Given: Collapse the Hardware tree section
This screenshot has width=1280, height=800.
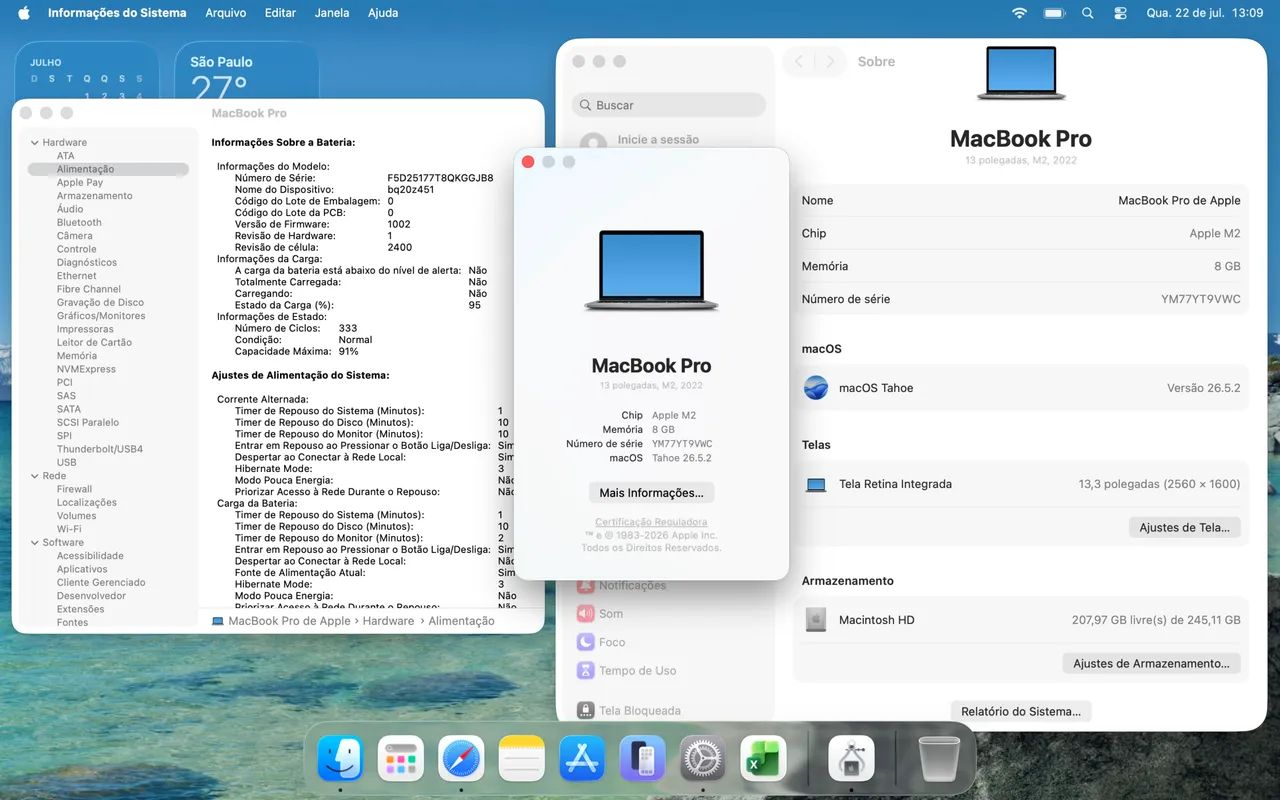Looking at the screenshot, I should click(35, 143).
